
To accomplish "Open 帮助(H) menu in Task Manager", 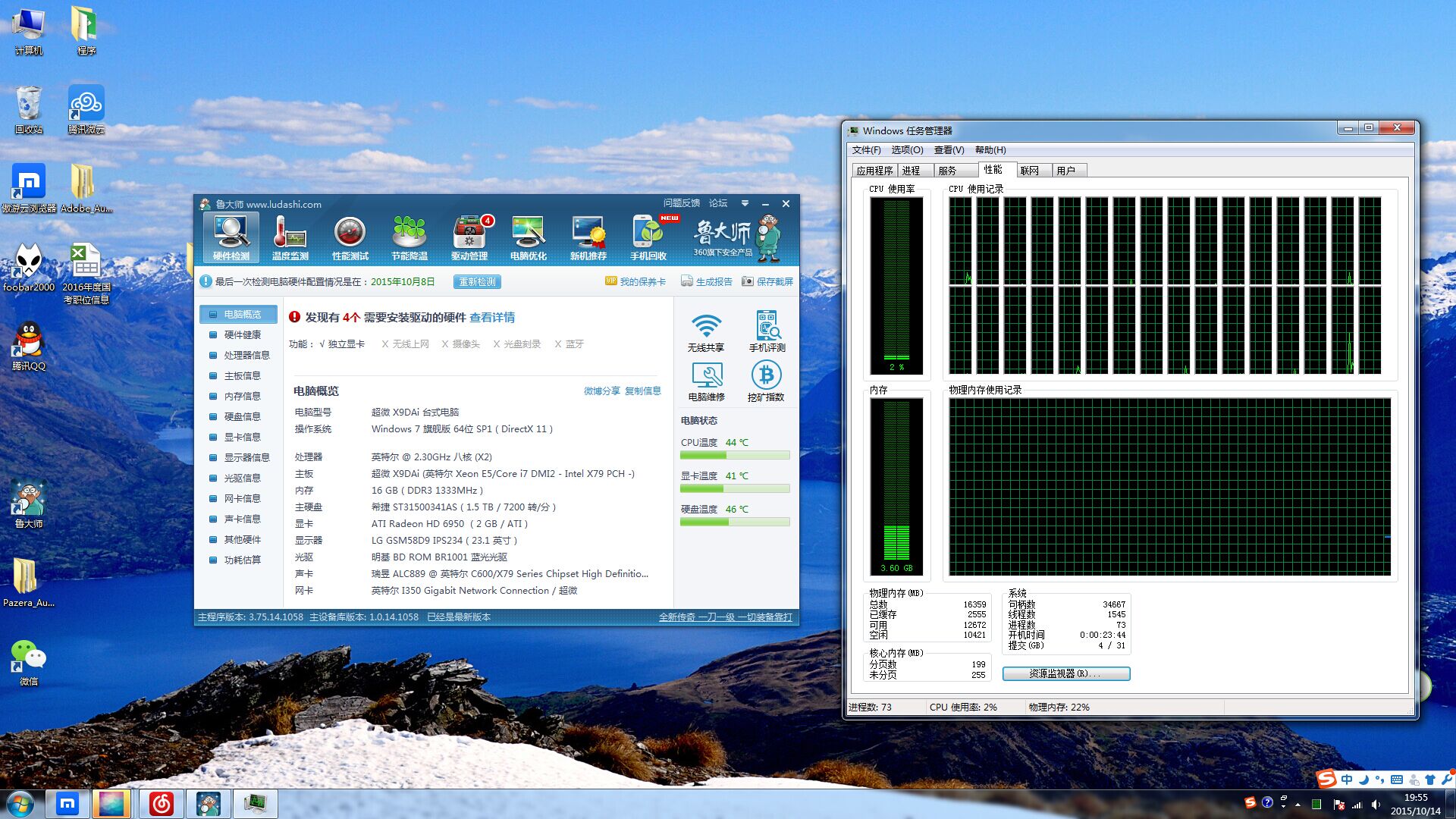I will (x=990, y=150).
